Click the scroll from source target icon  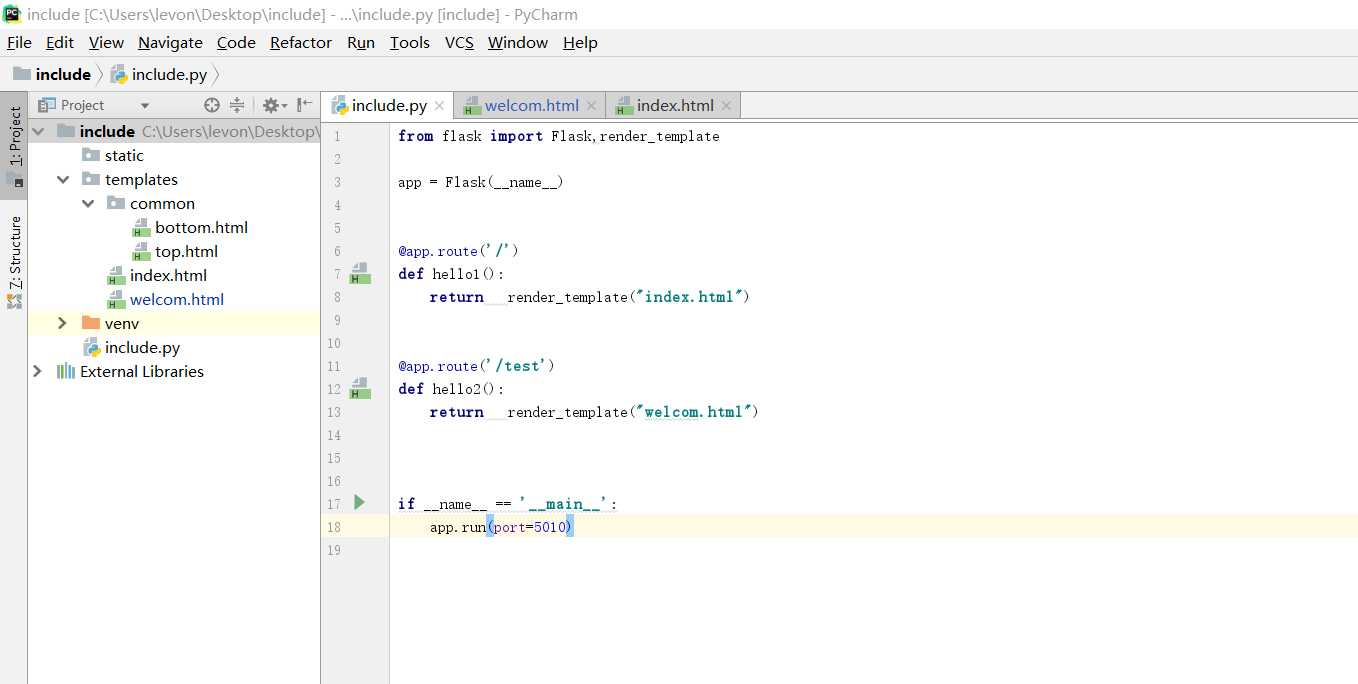(x=212, y=105)
